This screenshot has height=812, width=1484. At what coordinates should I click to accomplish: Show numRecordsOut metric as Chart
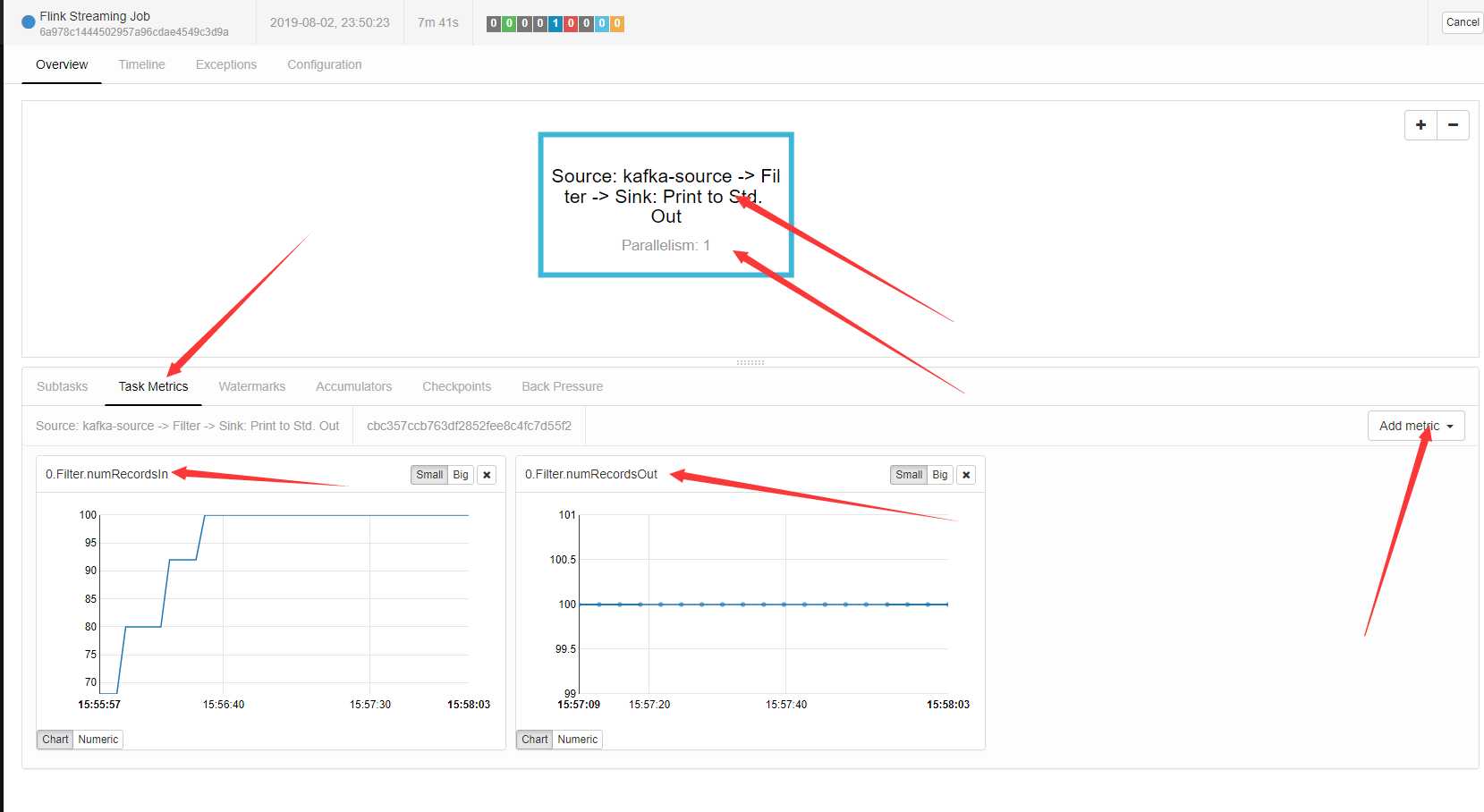pyautogui.click(x=535, y=740)
